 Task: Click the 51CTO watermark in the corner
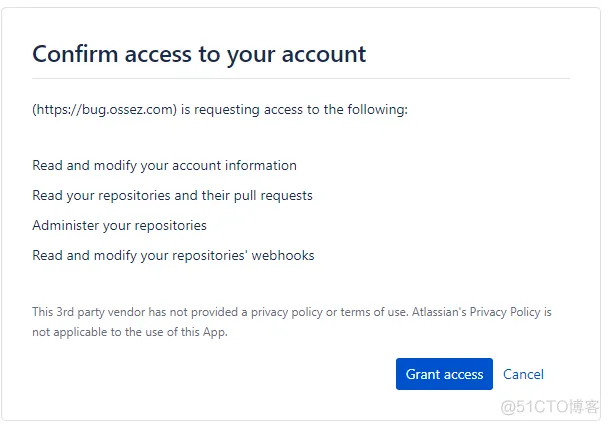tap(549, 406)
